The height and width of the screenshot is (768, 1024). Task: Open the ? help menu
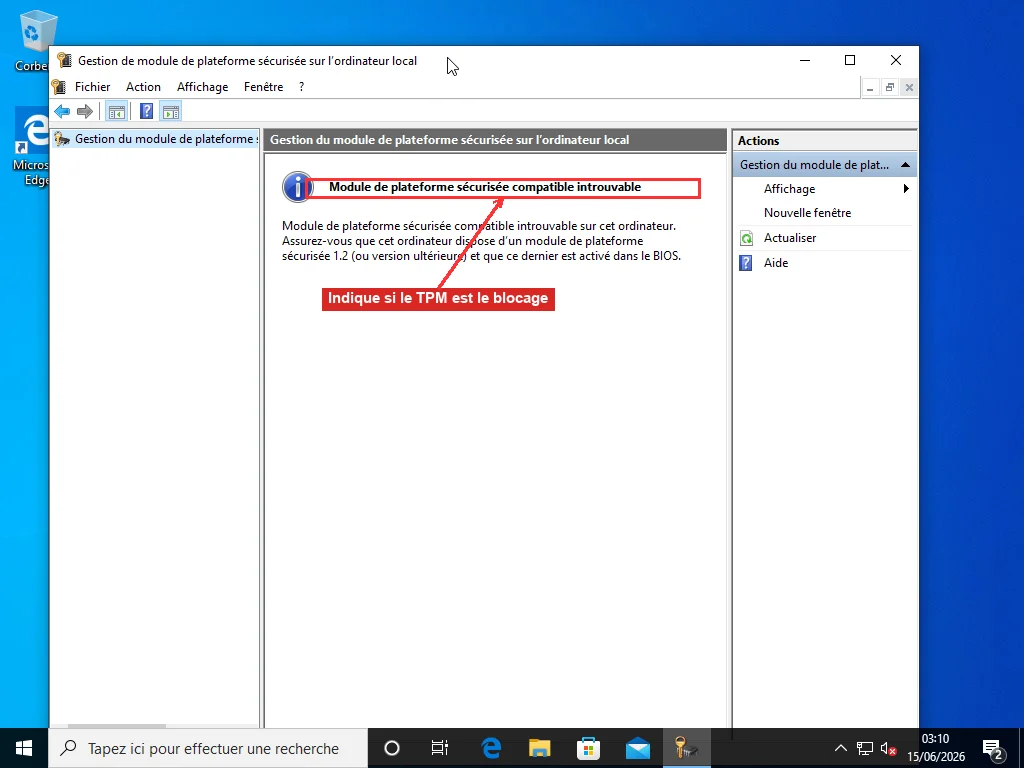point(301,87)
